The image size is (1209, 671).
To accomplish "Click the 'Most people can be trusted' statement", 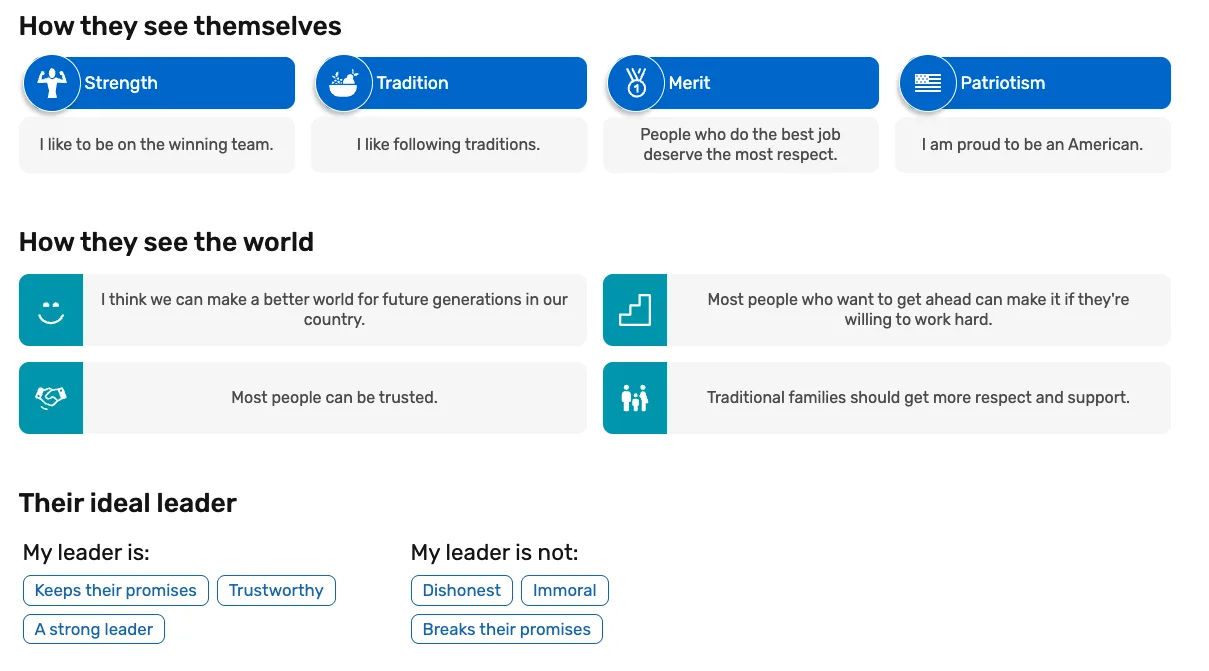I will (334, 398).
